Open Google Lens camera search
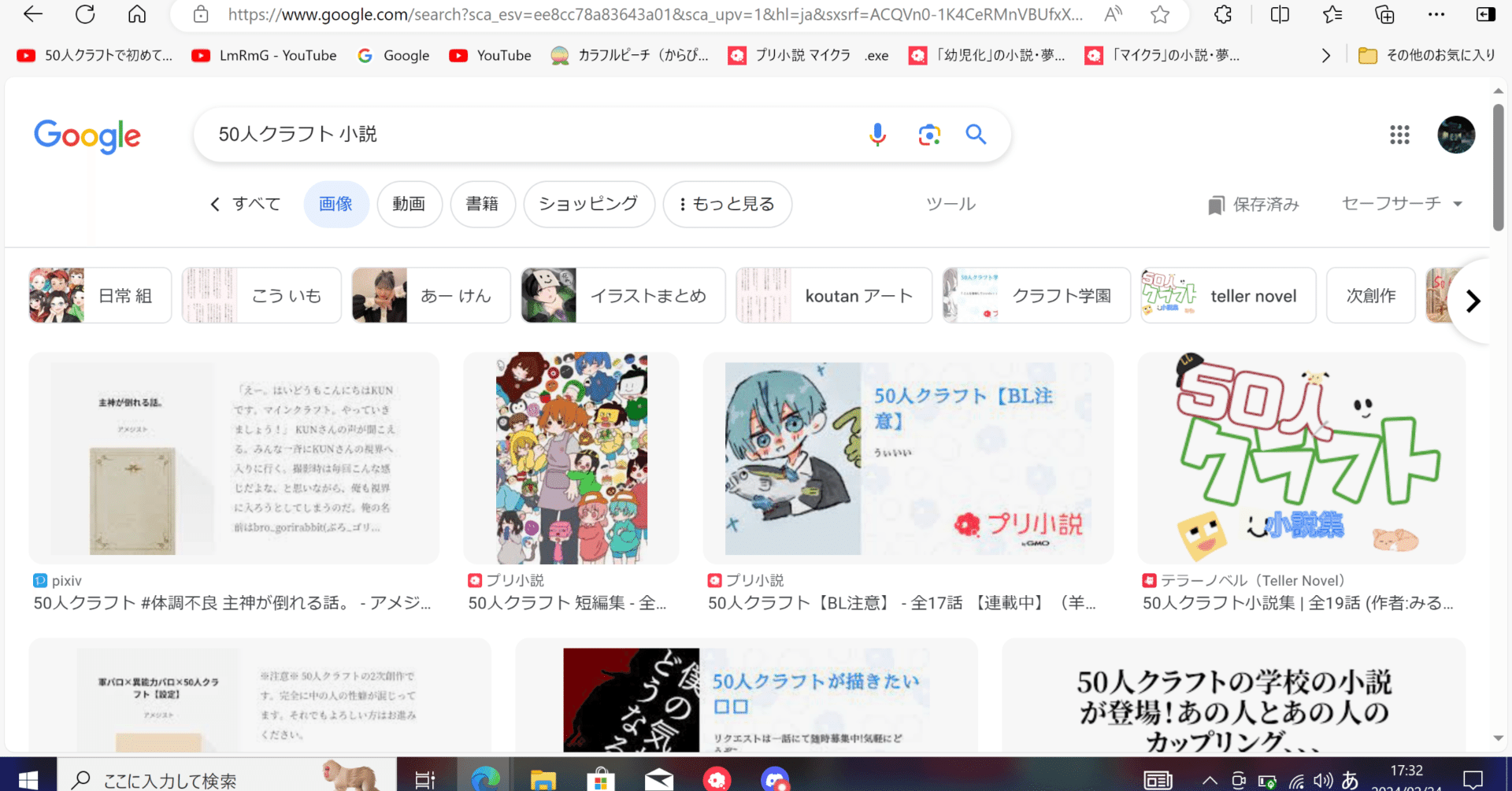 coord(929,135)
